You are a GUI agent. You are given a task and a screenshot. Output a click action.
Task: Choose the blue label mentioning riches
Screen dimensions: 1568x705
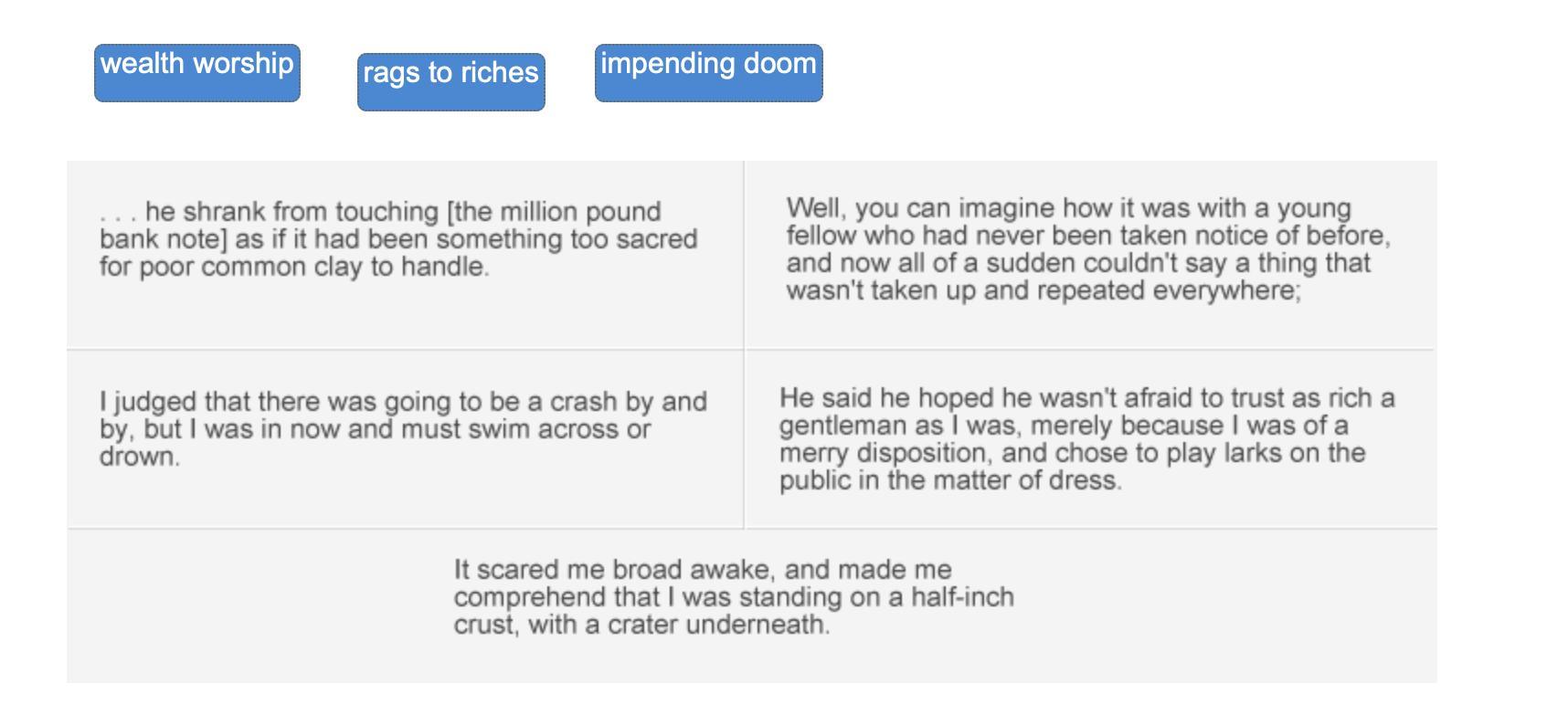tap(450, 81)
